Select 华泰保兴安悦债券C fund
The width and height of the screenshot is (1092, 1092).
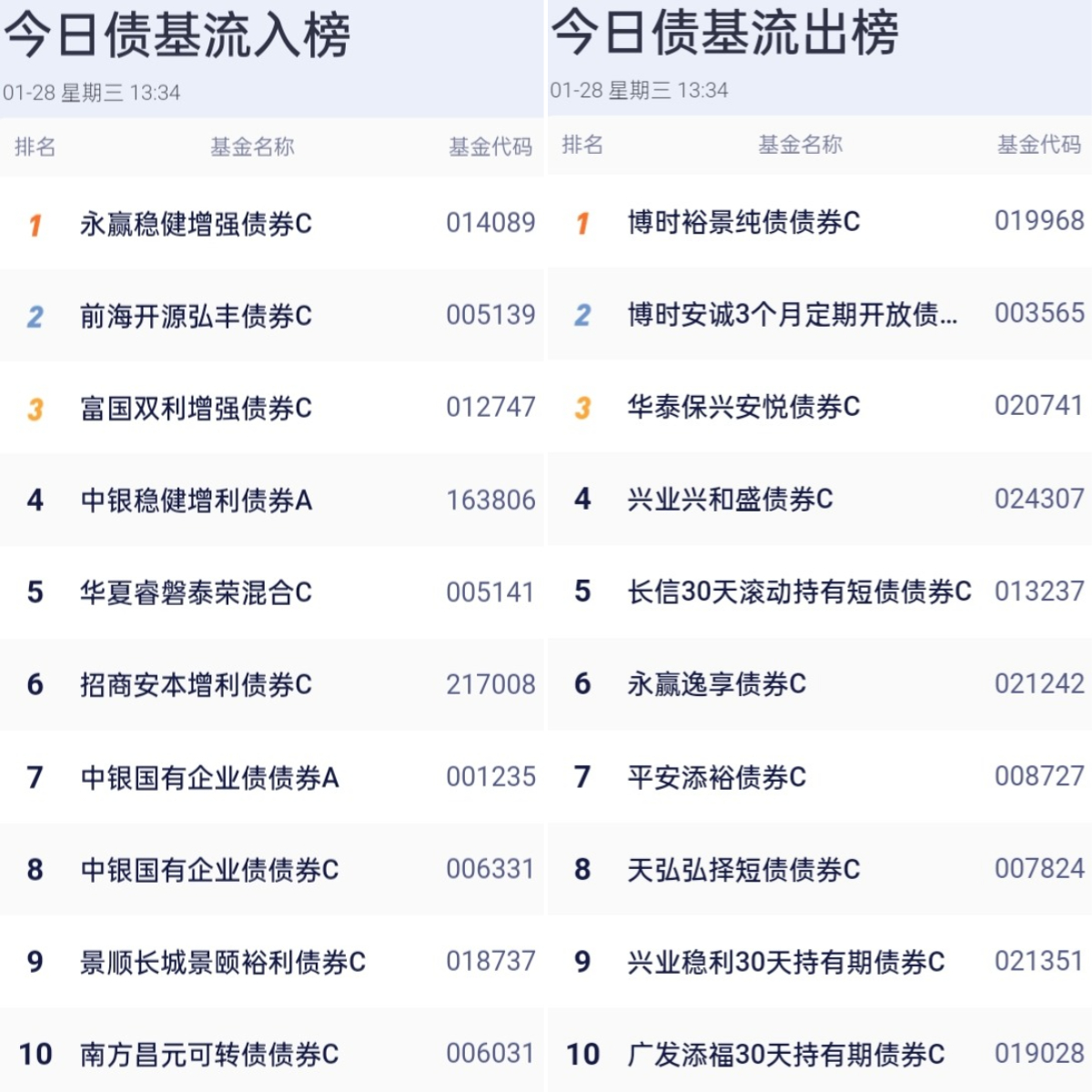(x=743, y=407)
